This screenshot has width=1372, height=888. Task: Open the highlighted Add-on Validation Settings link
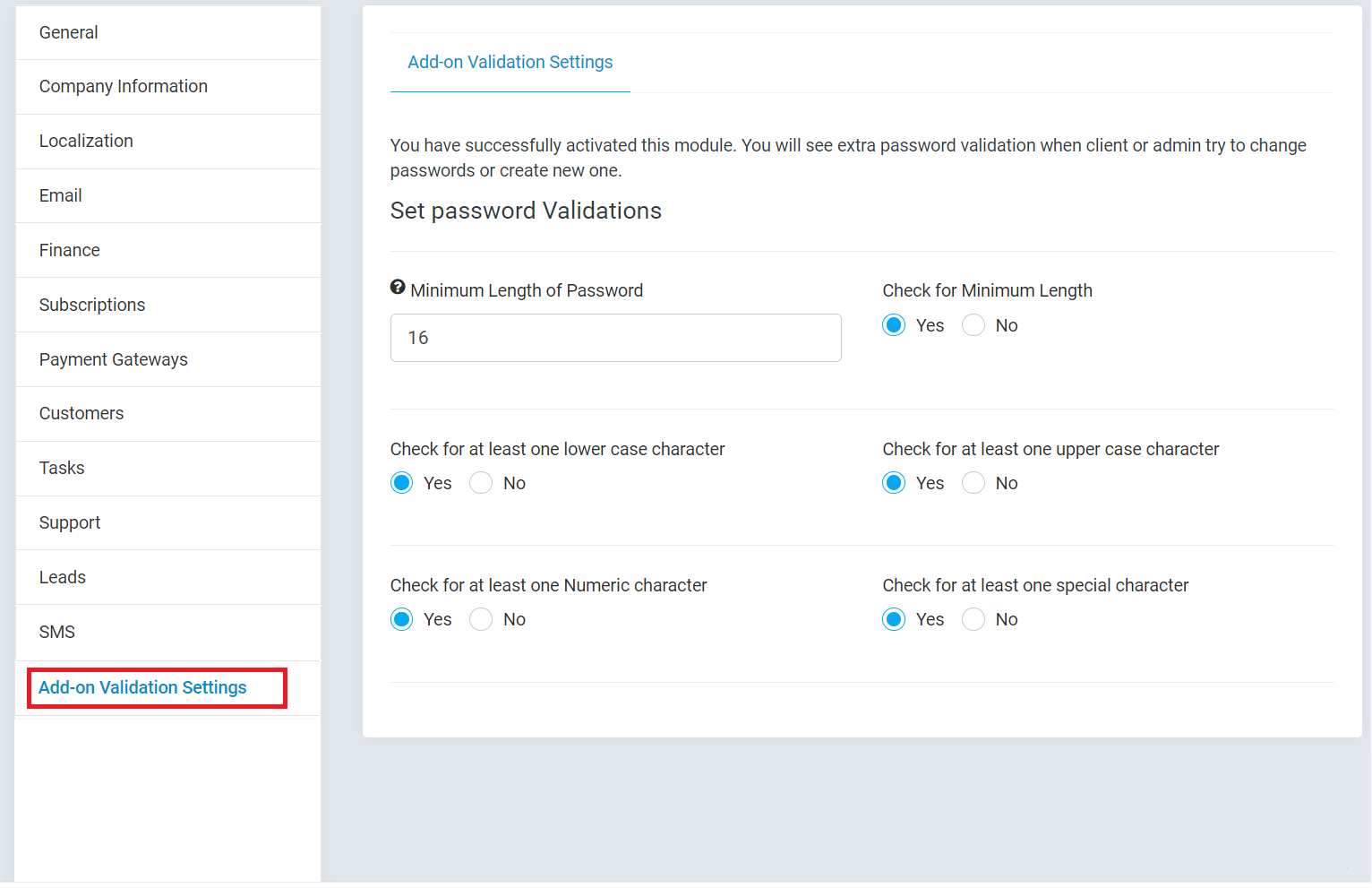click(142, 687)
